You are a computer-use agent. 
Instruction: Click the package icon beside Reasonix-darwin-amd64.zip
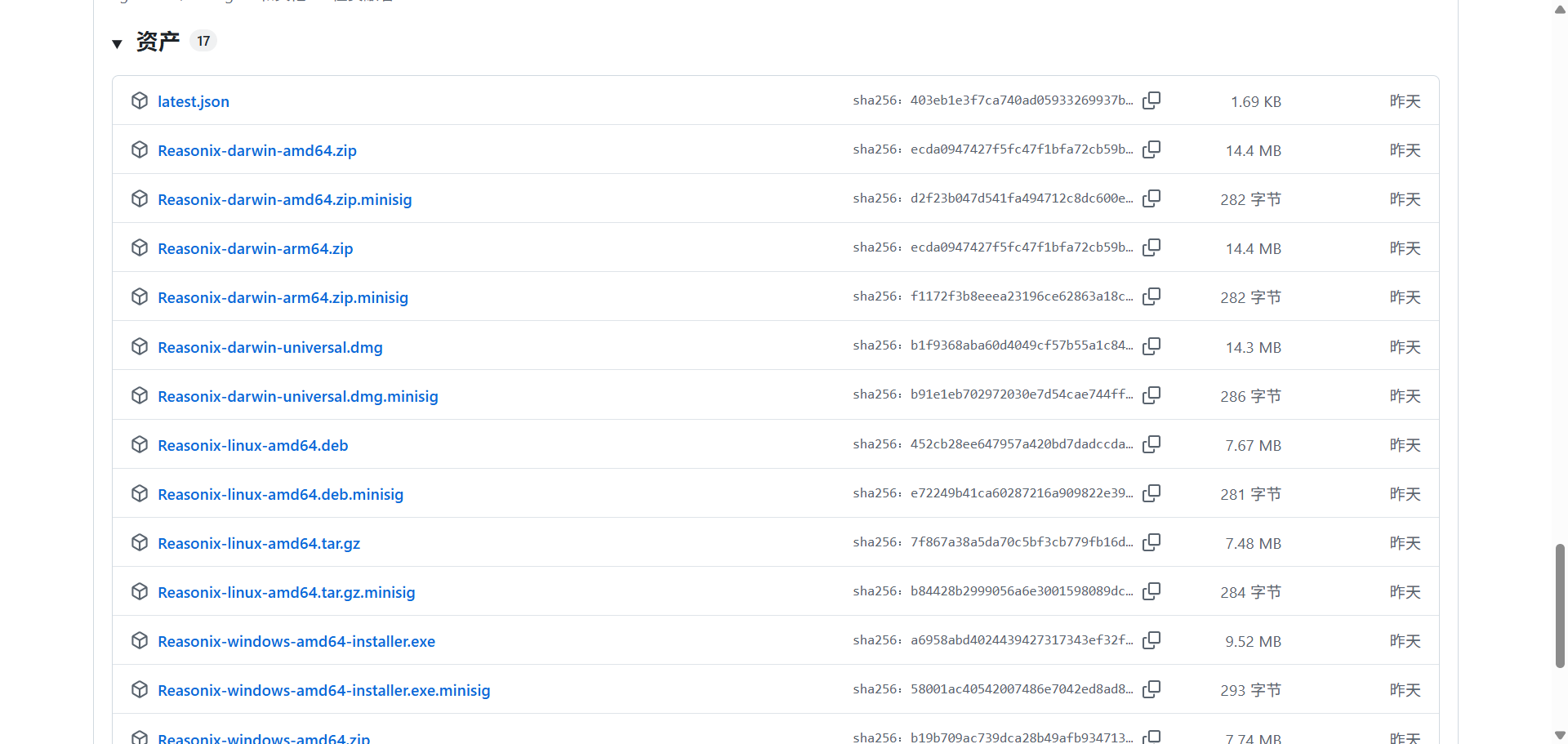pos(140,149)
